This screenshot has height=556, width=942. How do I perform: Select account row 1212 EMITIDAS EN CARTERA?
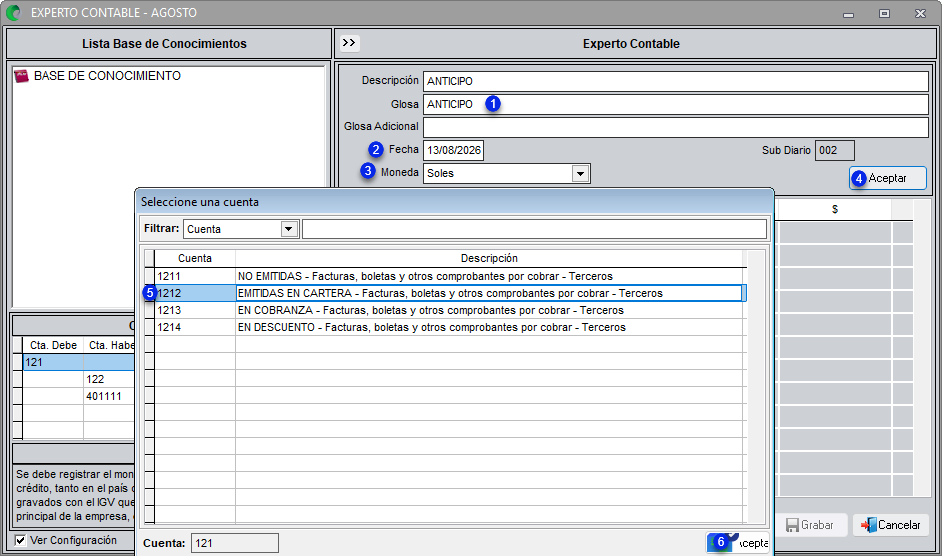coord(445,293)
